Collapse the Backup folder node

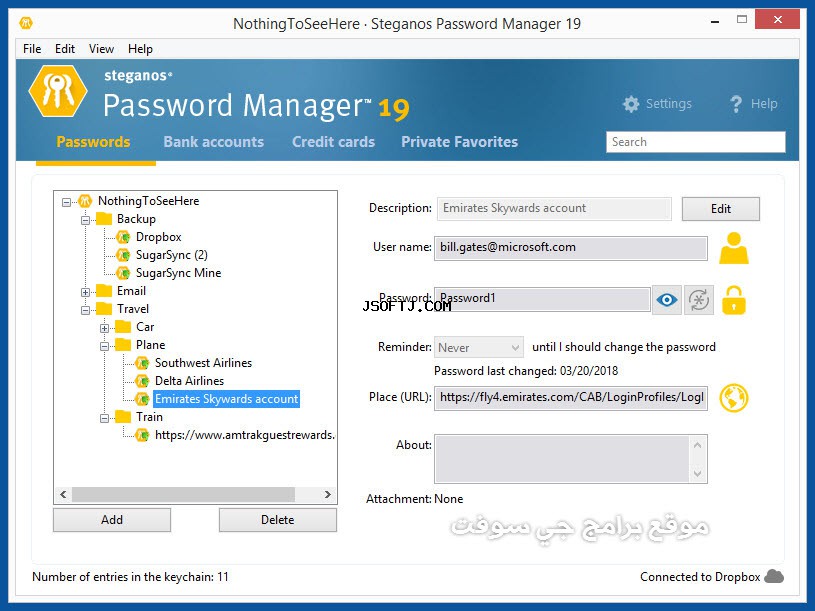85,220
